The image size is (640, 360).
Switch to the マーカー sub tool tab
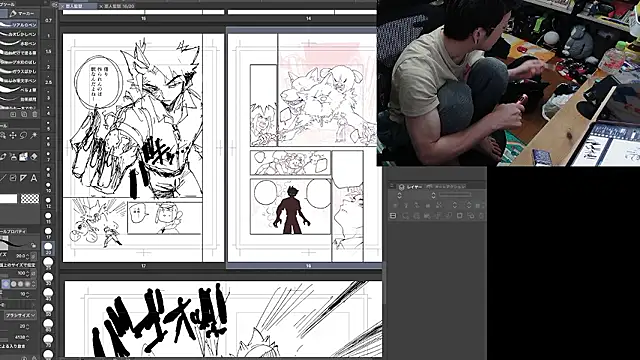click(x=23, y=13)
